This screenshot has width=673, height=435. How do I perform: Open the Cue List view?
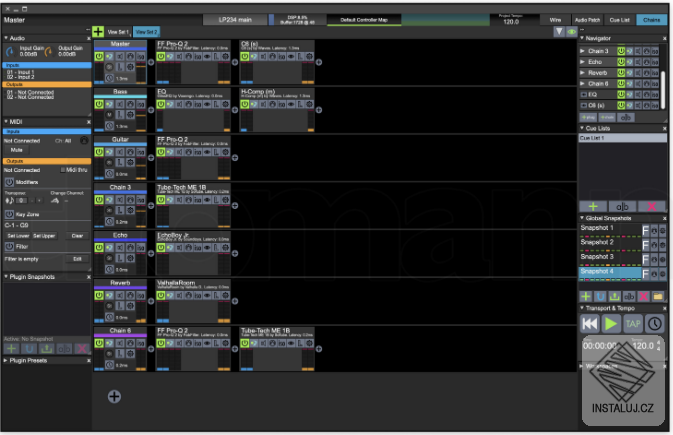[x=619, y=20]
